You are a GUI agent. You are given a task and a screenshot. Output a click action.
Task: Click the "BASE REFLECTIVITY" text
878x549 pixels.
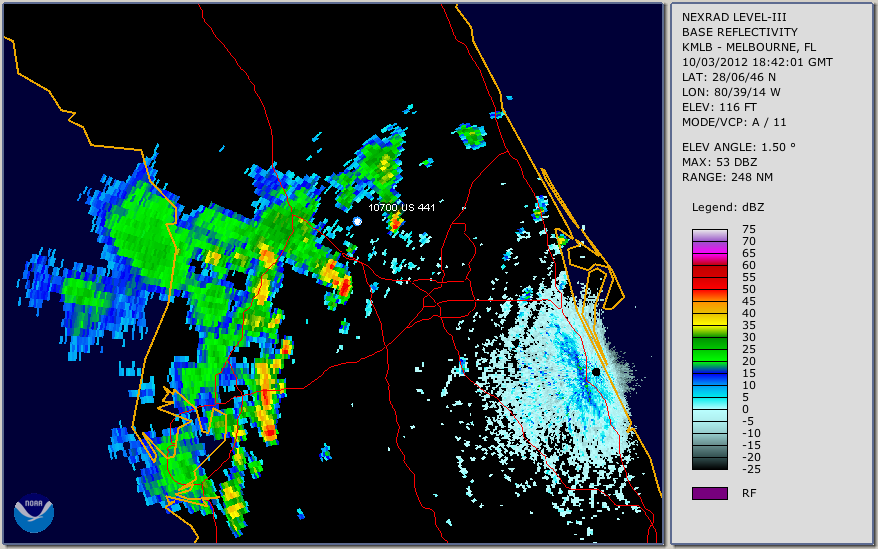(x=739, y=32)
